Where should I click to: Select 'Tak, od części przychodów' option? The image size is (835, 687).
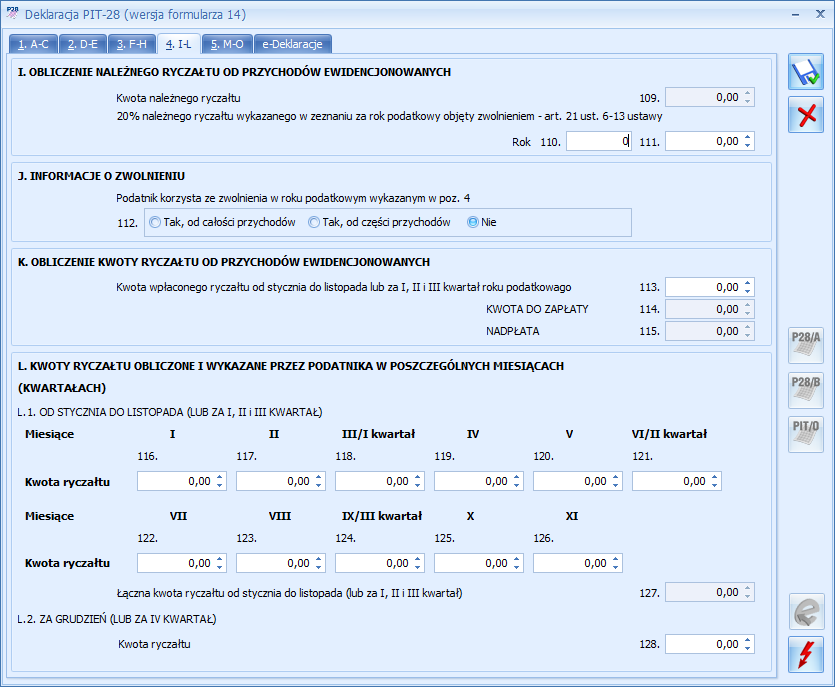point(380,222)
